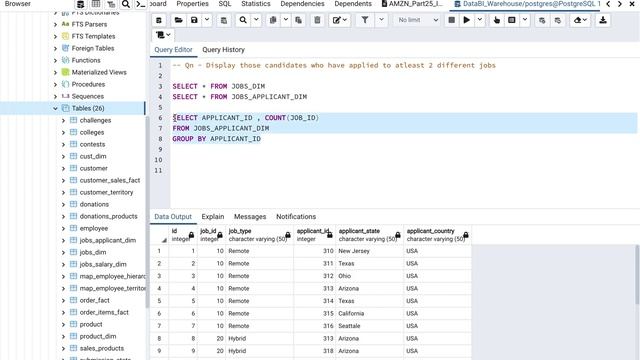Select the jobs_dim table in tree

coord(93,252)
